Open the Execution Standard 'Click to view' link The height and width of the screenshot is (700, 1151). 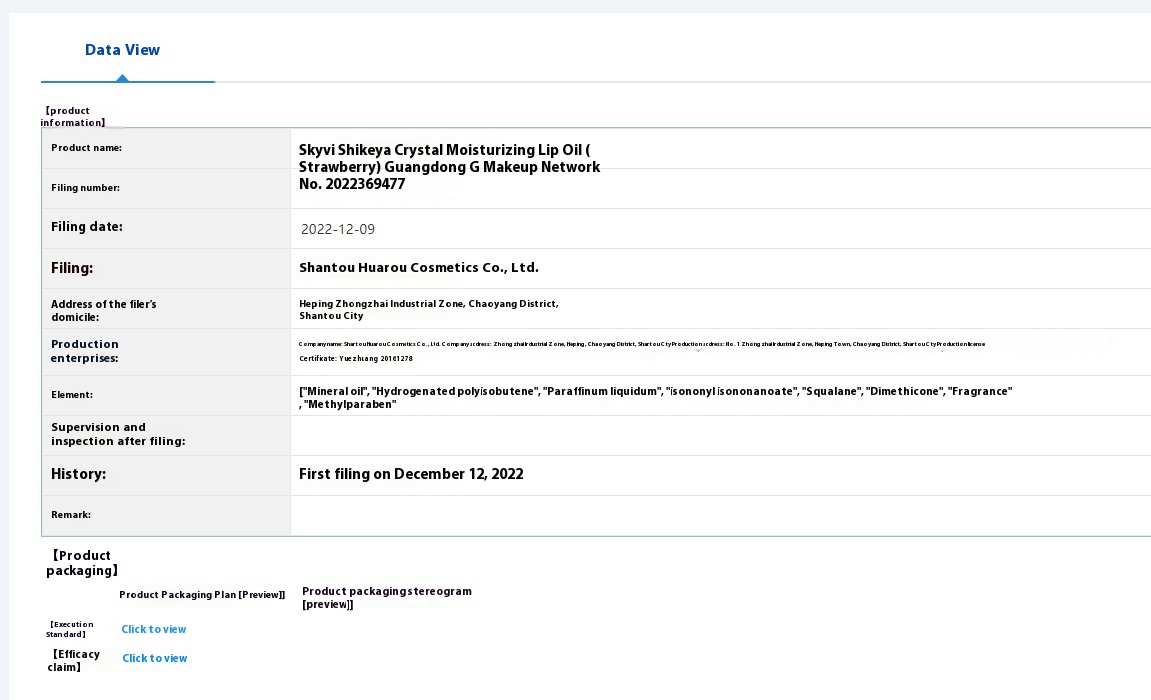(154, 629)
